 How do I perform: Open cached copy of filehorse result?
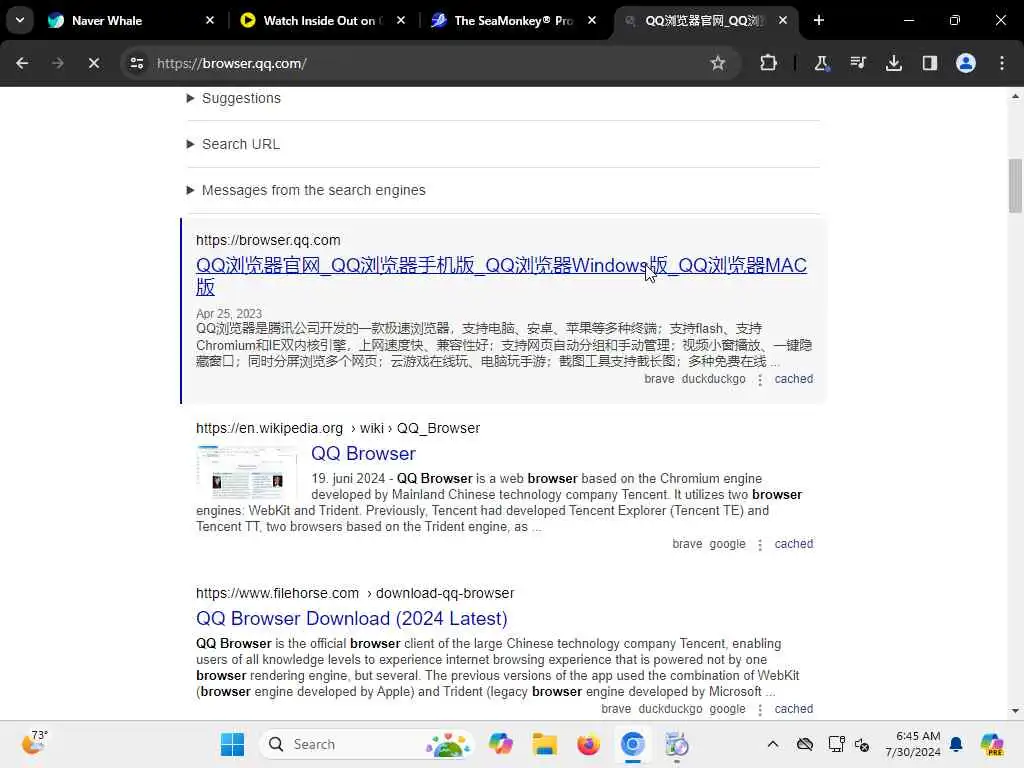pos(793,709)
